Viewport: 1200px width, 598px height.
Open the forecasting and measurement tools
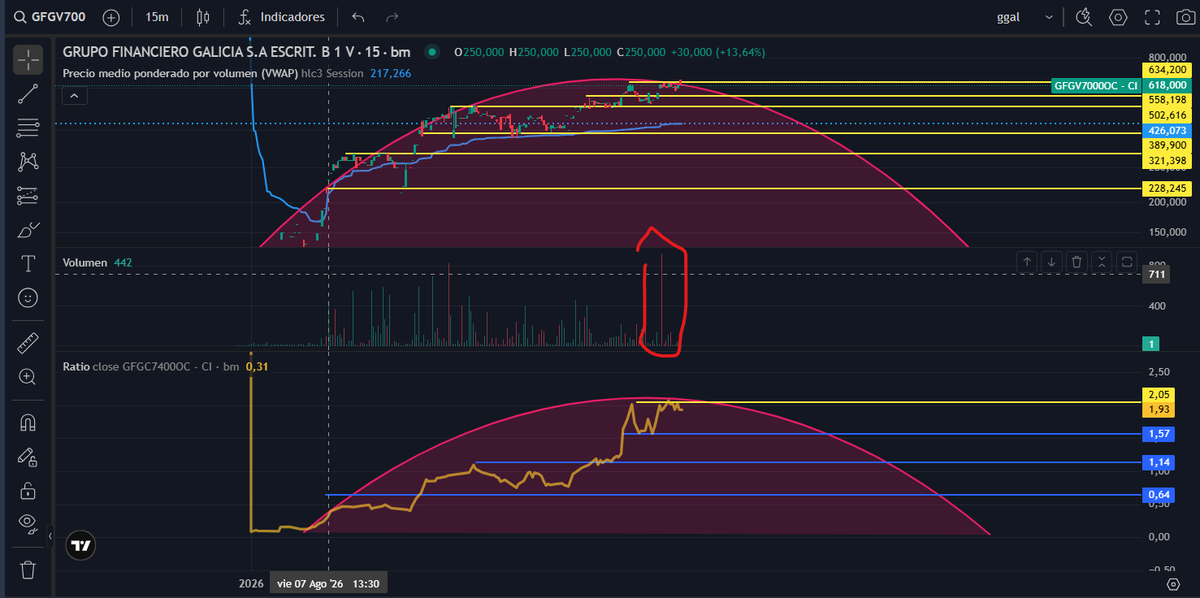click(28, 195)
